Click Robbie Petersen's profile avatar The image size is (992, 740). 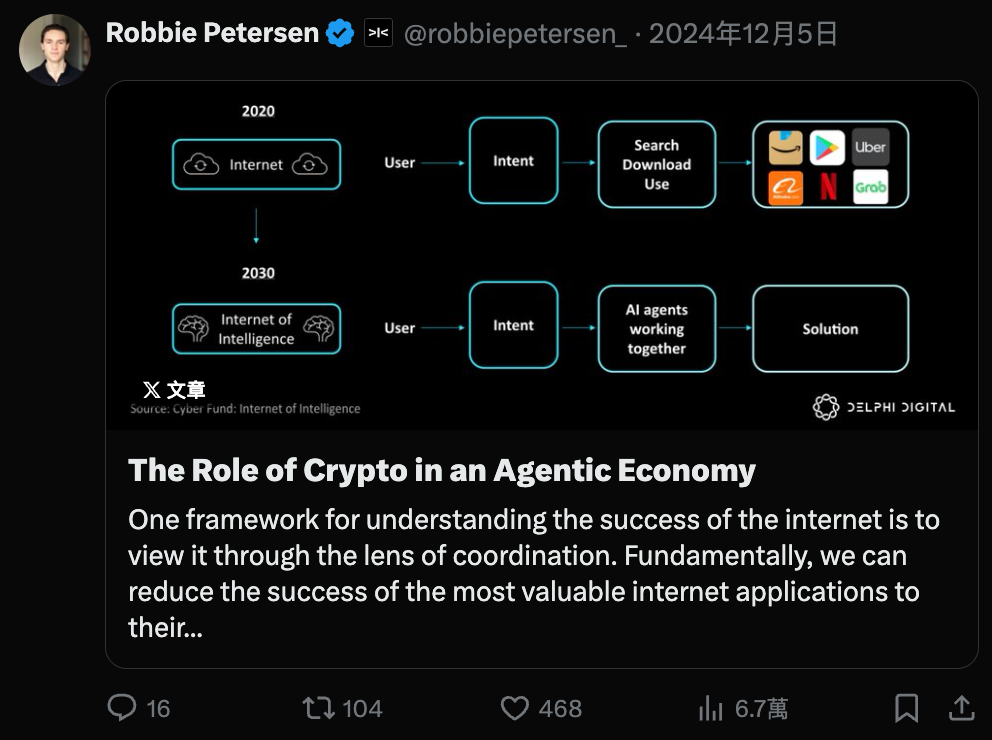(x=54, y=49)
